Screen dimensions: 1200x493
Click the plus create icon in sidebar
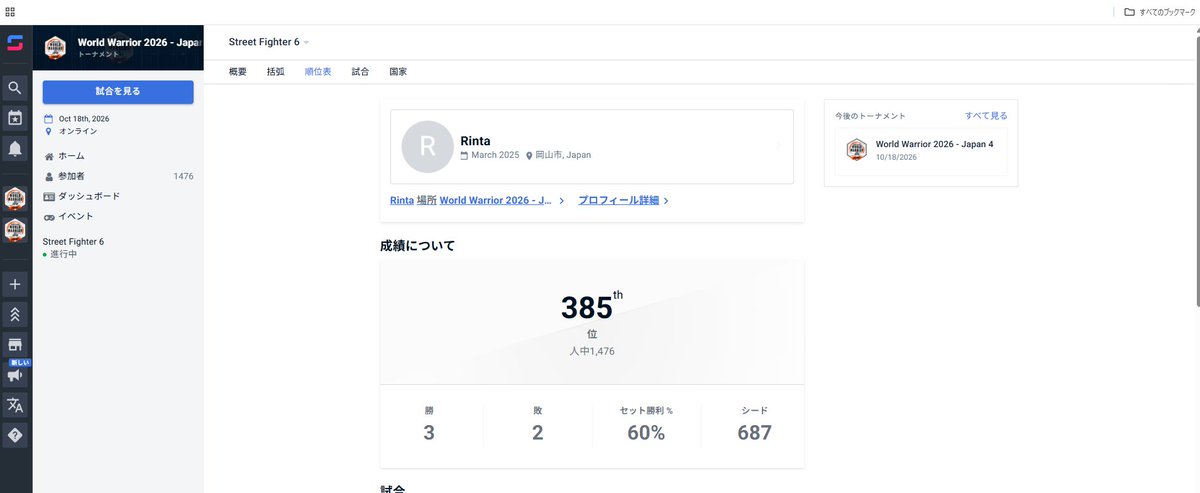[x=15, y=284]
